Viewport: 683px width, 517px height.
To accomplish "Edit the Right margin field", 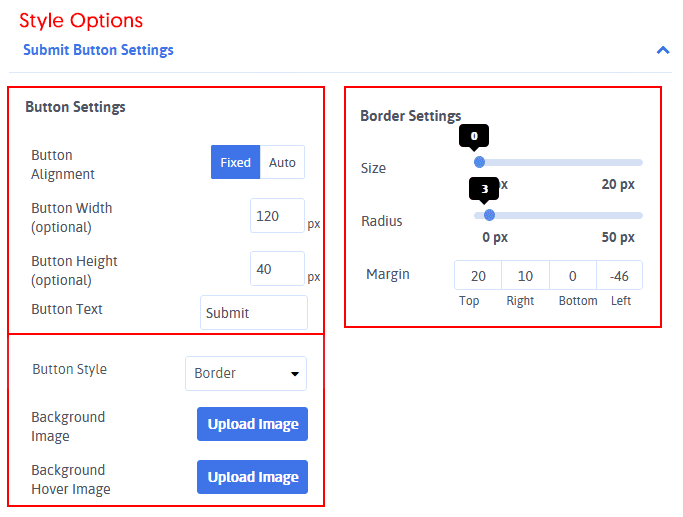I will [525, 276].
